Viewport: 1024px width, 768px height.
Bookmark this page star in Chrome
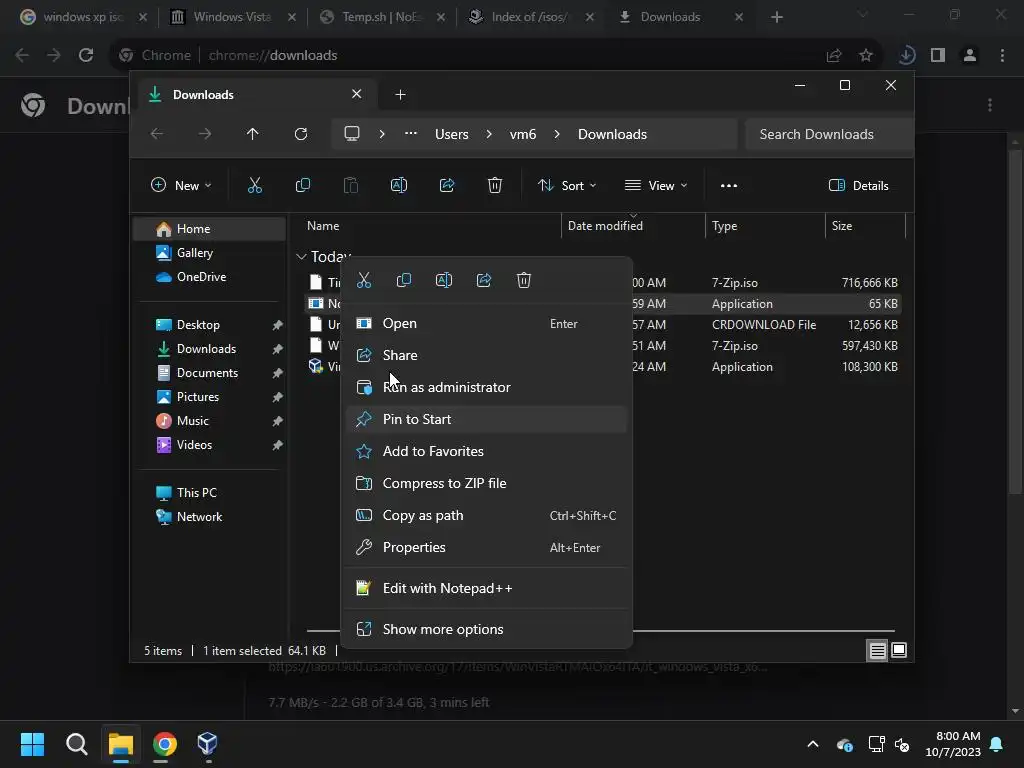pyautogui.click(x=866, y=56)
